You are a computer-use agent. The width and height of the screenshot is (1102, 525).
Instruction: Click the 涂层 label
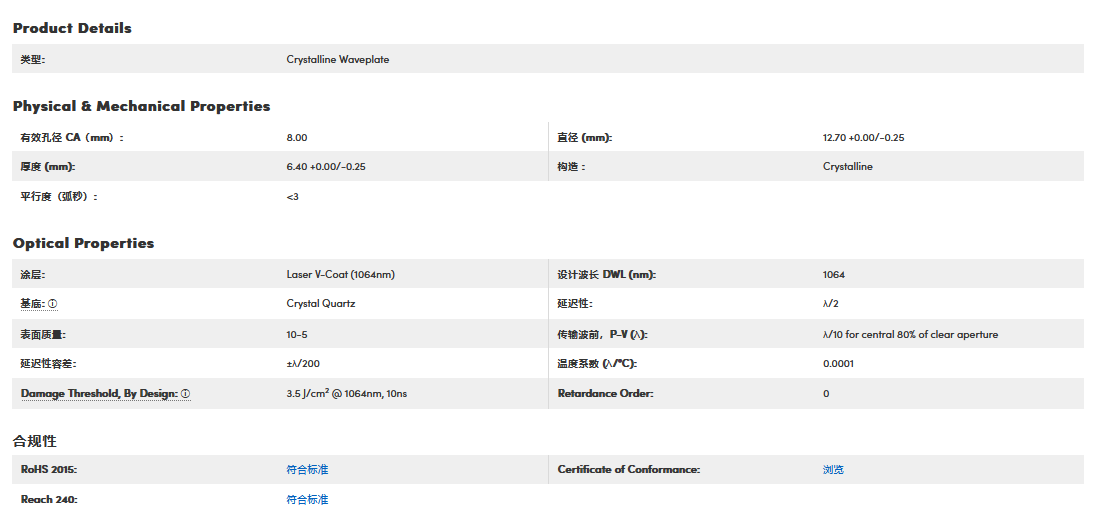click(33, 275)
